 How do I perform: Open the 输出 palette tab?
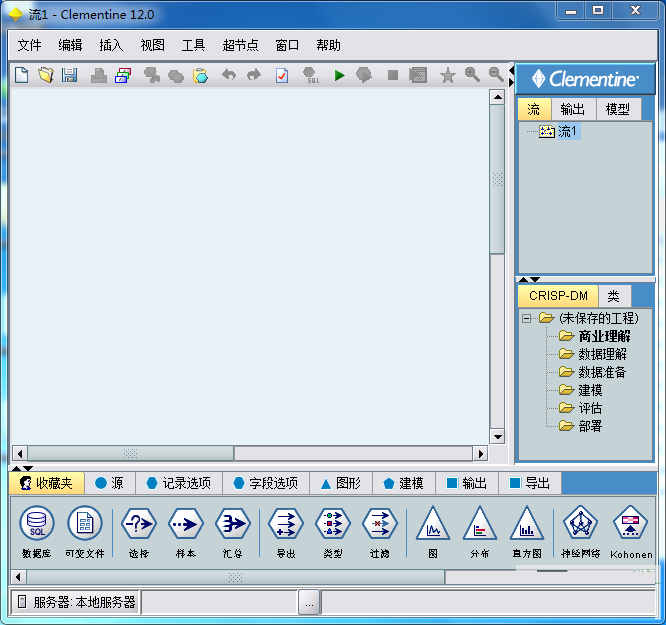point(466,483)
